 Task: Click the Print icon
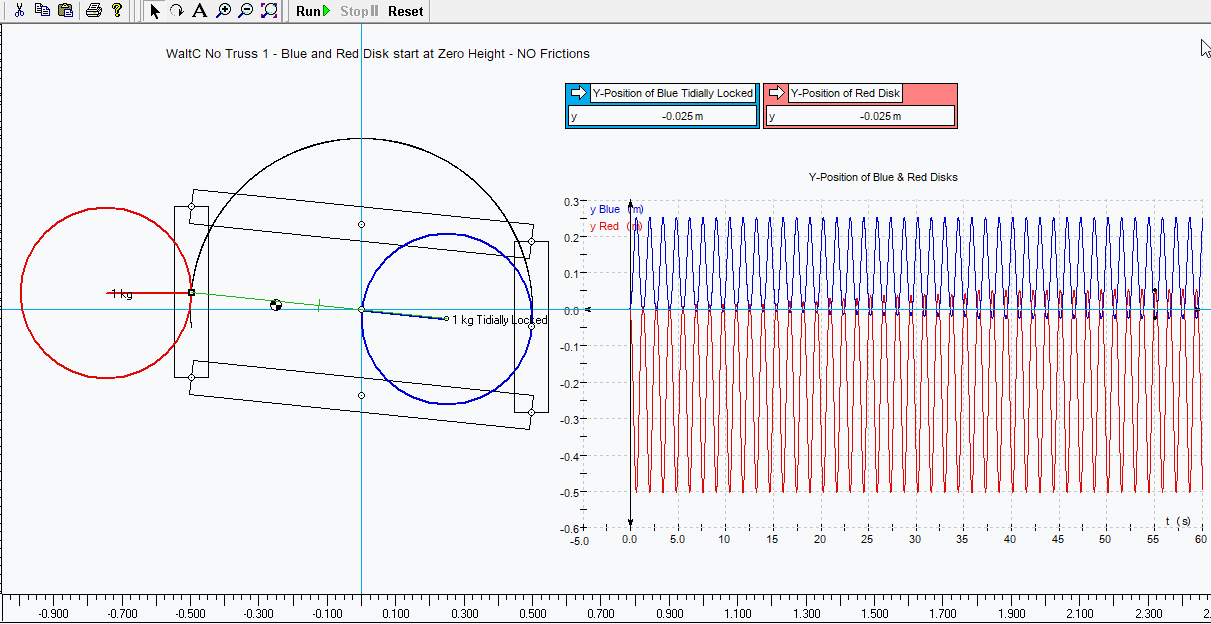94,11
